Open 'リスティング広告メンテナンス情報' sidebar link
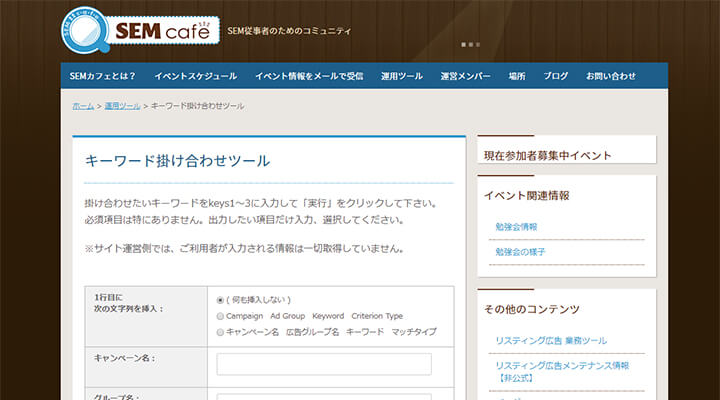 (x=564, y=366)
